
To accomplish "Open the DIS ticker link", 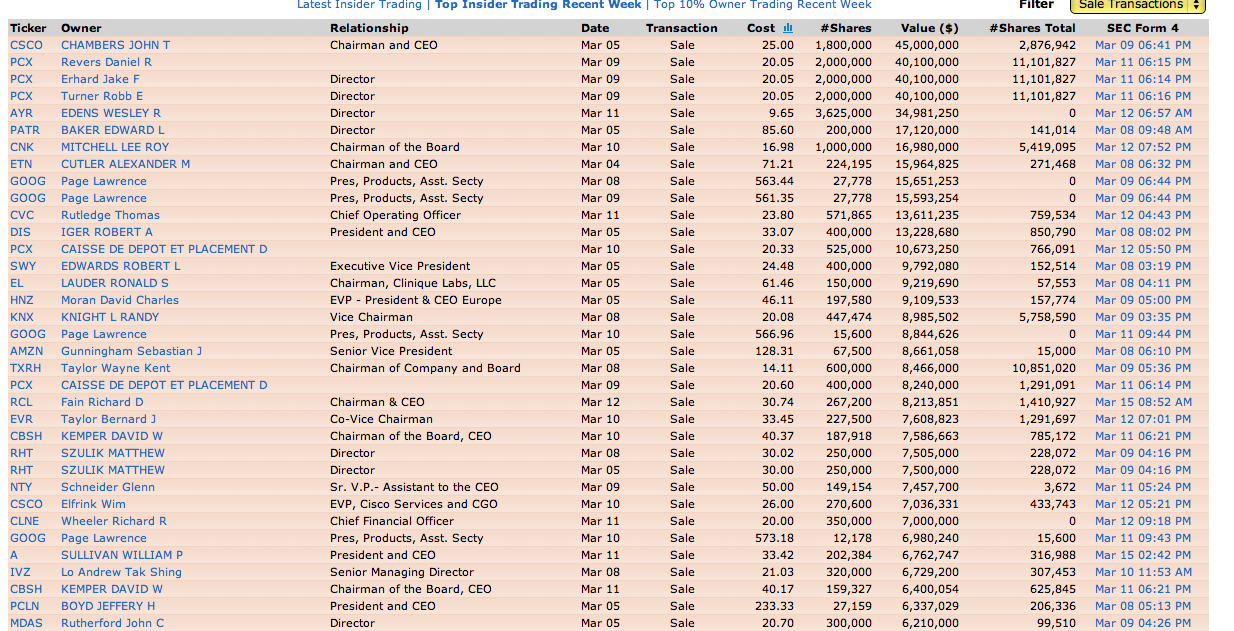I will [x=20, y=232].
